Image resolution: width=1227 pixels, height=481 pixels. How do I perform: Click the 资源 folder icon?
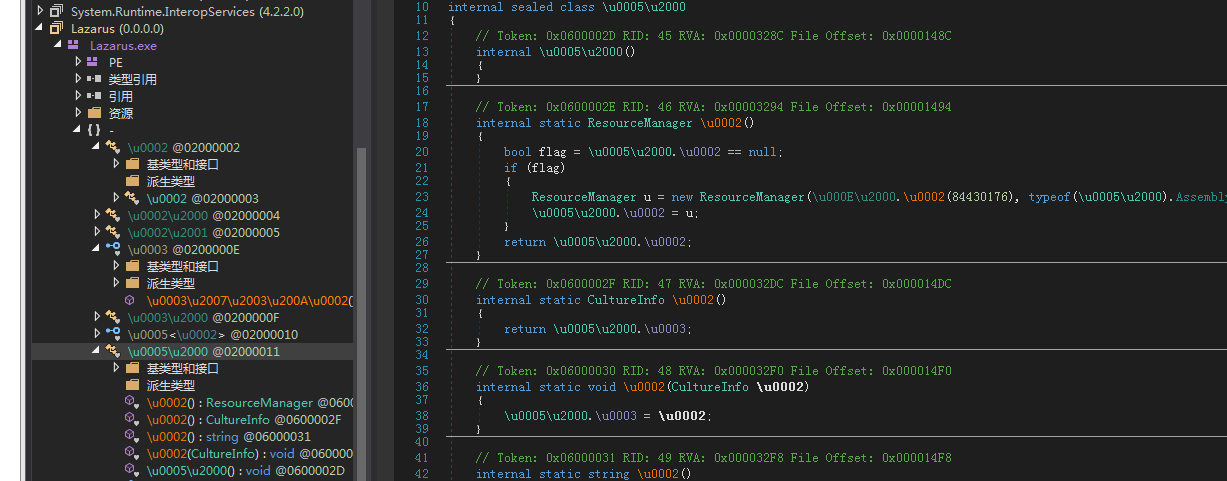coord(93,113)
